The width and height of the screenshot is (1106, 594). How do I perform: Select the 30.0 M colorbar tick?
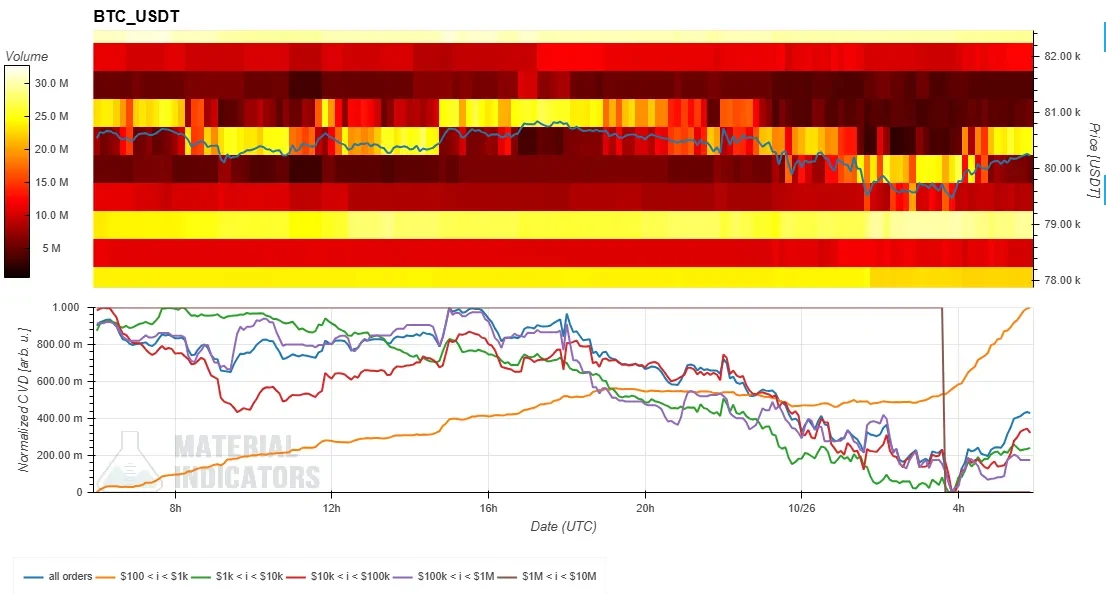pyautogui.click(x=51, y=83)
